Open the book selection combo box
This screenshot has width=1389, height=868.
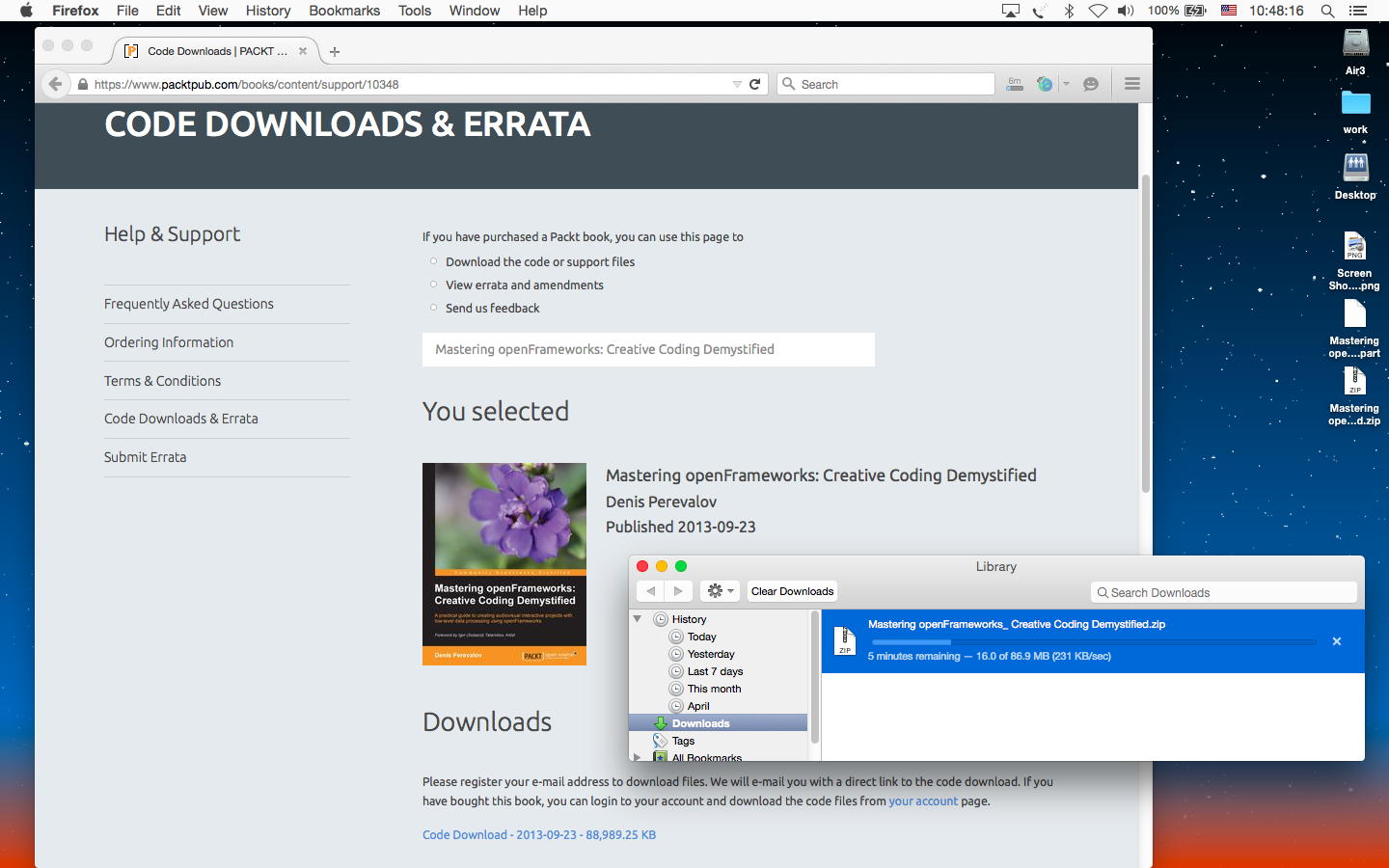pos(648,349)
